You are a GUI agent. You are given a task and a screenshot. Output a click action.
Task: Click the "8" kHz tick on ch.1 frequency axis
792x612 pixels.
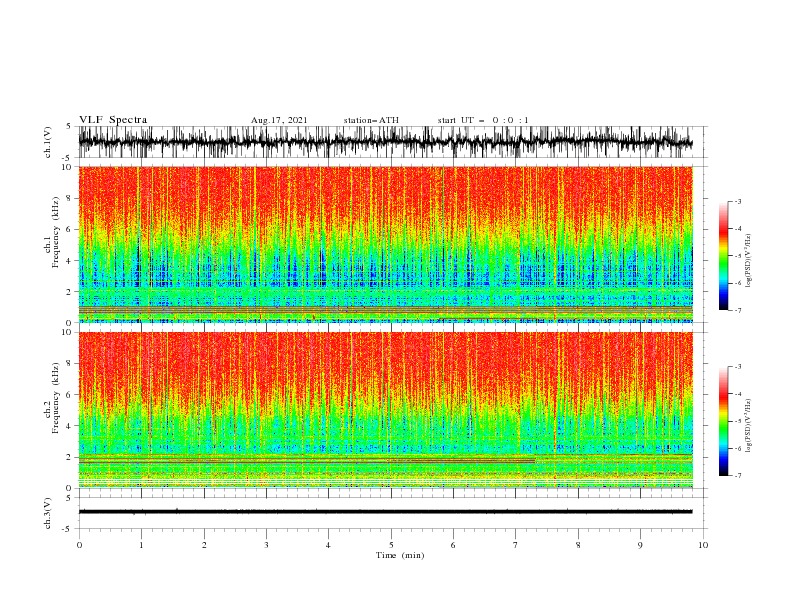coord(70,198)
